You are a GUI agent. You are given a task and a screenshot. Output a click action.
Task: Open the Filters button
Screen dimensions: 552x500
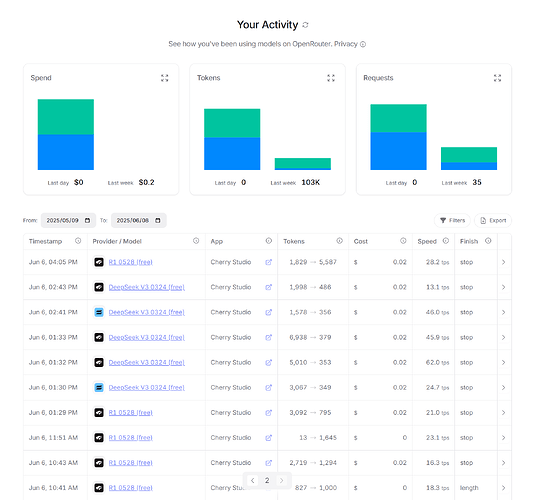click(452, 220)
